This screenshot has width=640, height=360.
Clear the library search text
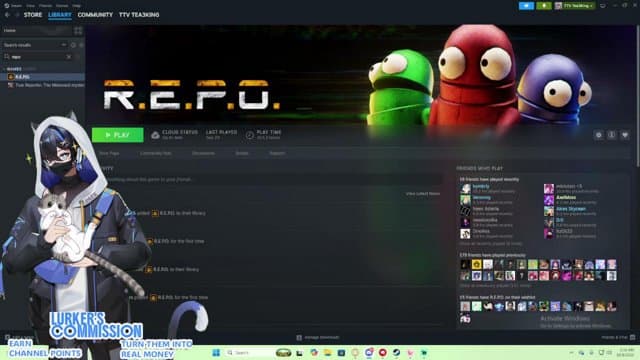pyautogui.click(x=69, y=57)
